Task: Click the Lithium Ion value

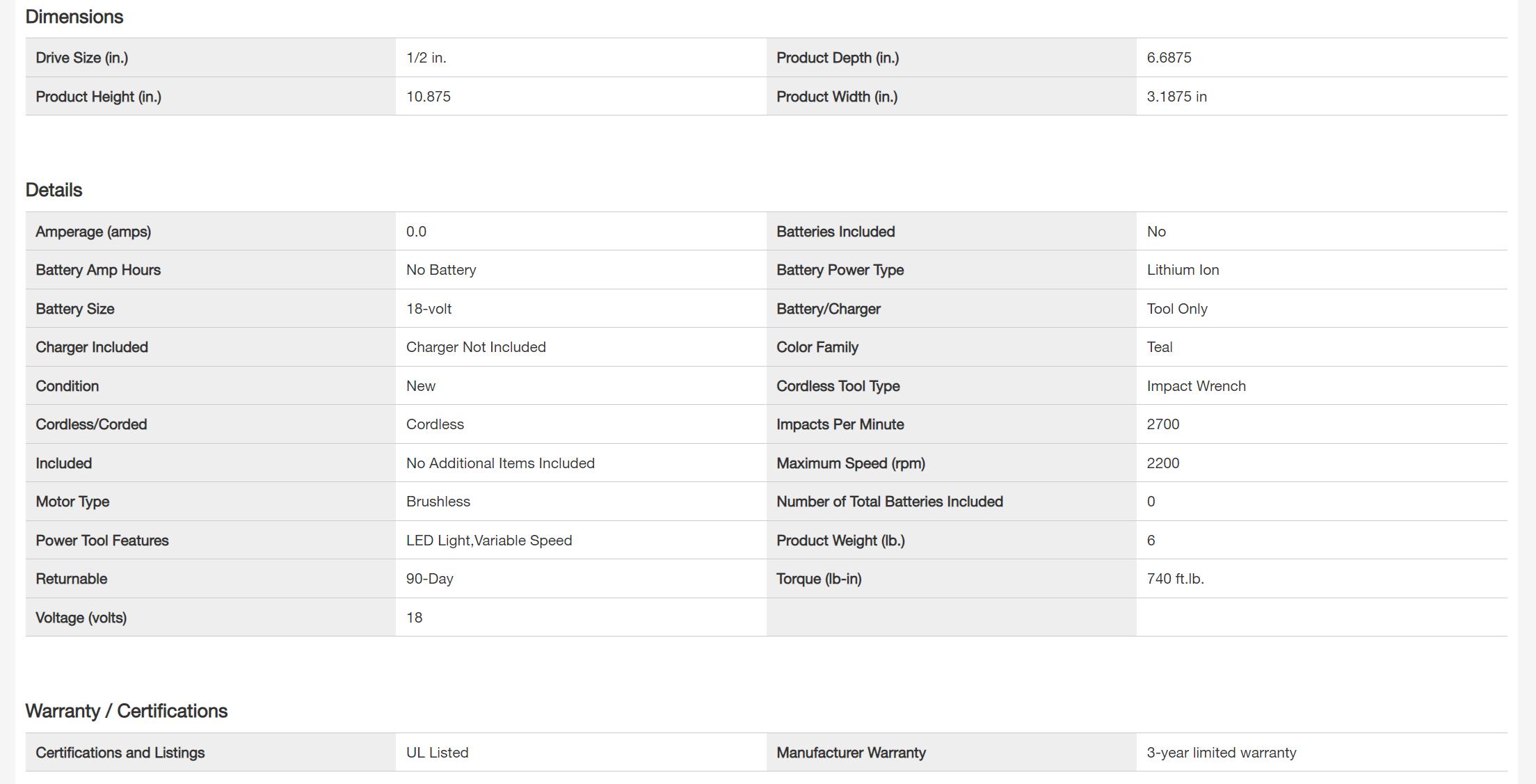Action: tap(1183, 270)
